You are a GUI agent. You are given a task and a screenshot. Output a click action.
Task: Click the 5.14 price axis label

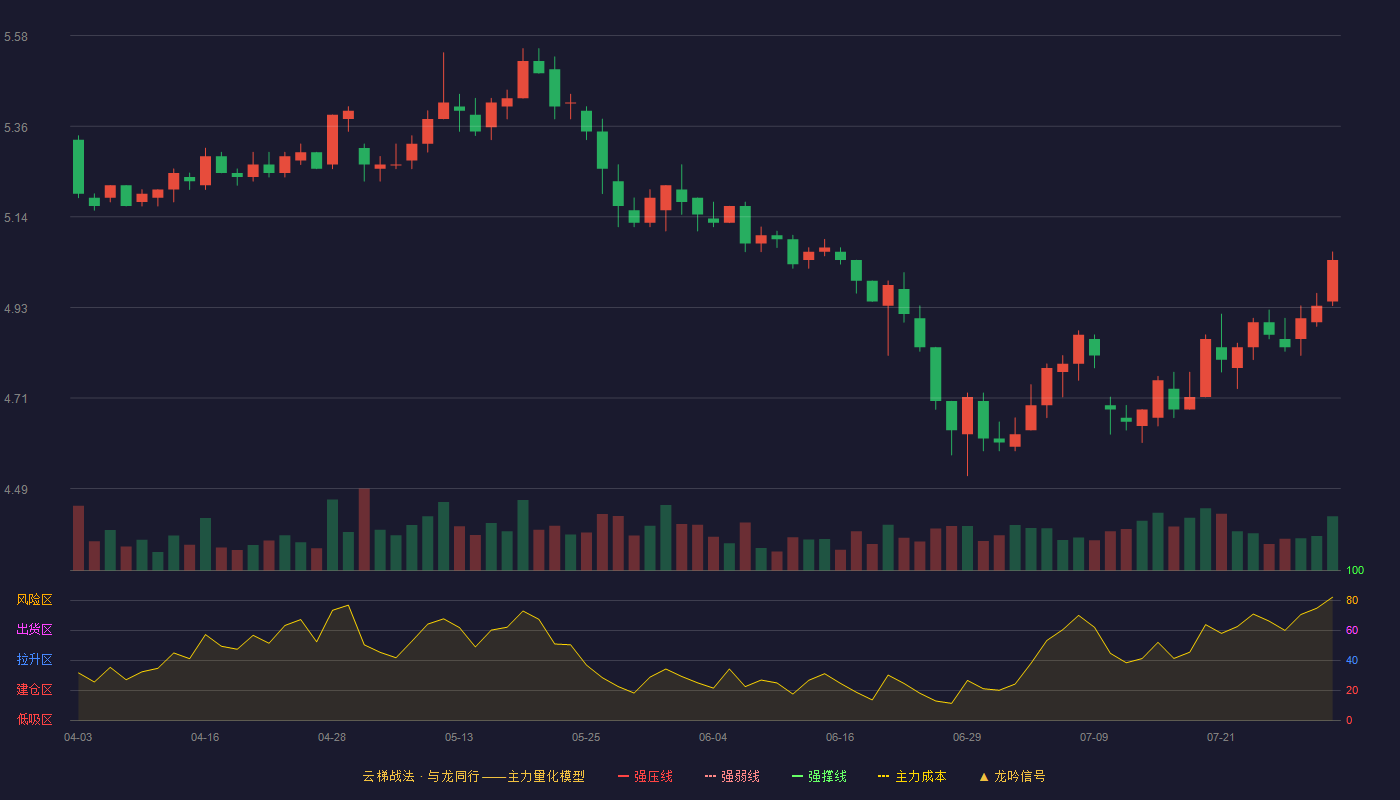[16, 218]
